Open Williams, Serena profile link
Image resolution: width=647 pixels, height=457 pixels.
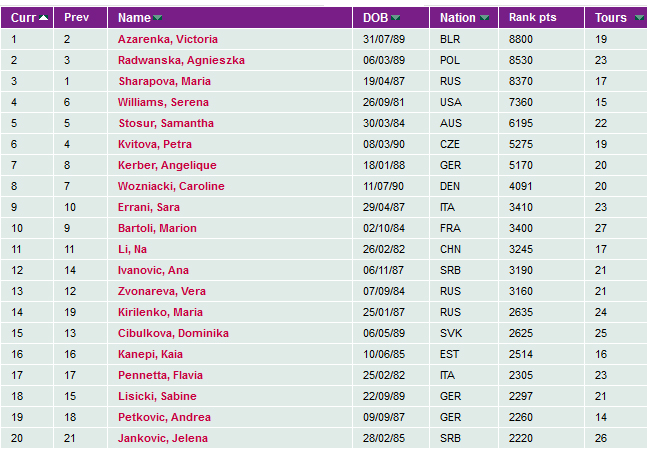click(164, 102)
